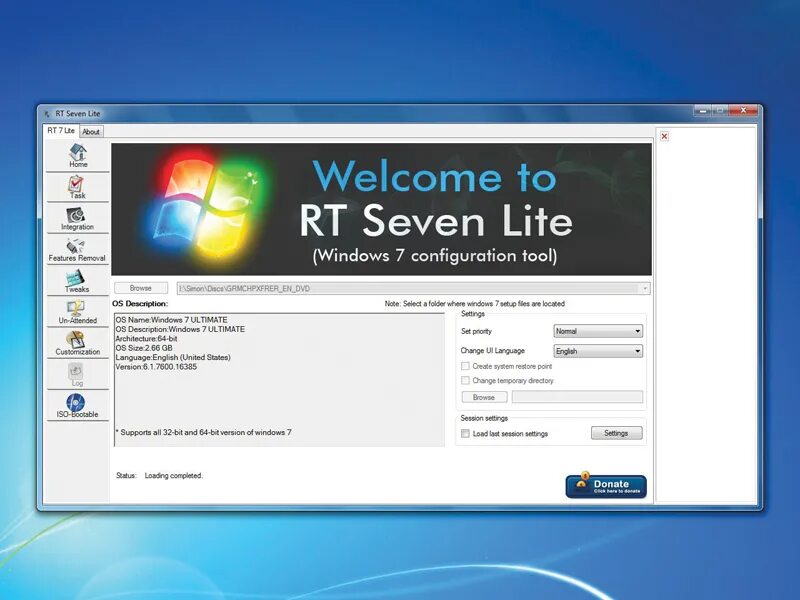This screenshot has height=600, width=800.
Task: Select the 'Version:6.1.7600.16385' line
Action: tap(156, 367)
